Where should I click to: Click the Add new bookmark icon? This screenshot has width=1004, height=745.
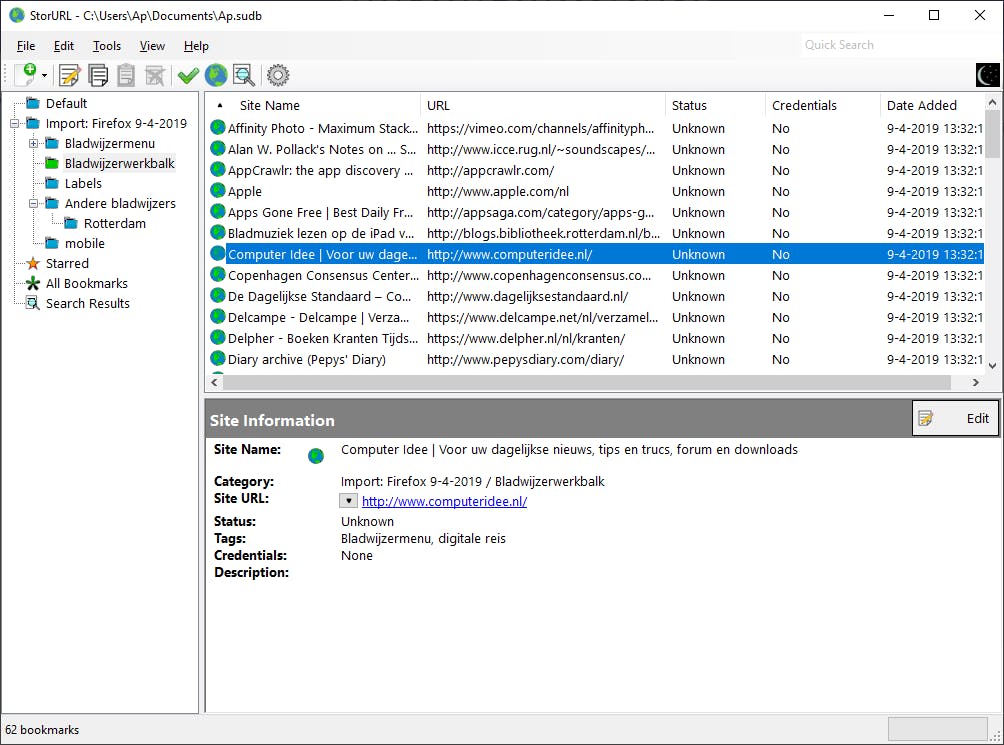pos(24,75)
